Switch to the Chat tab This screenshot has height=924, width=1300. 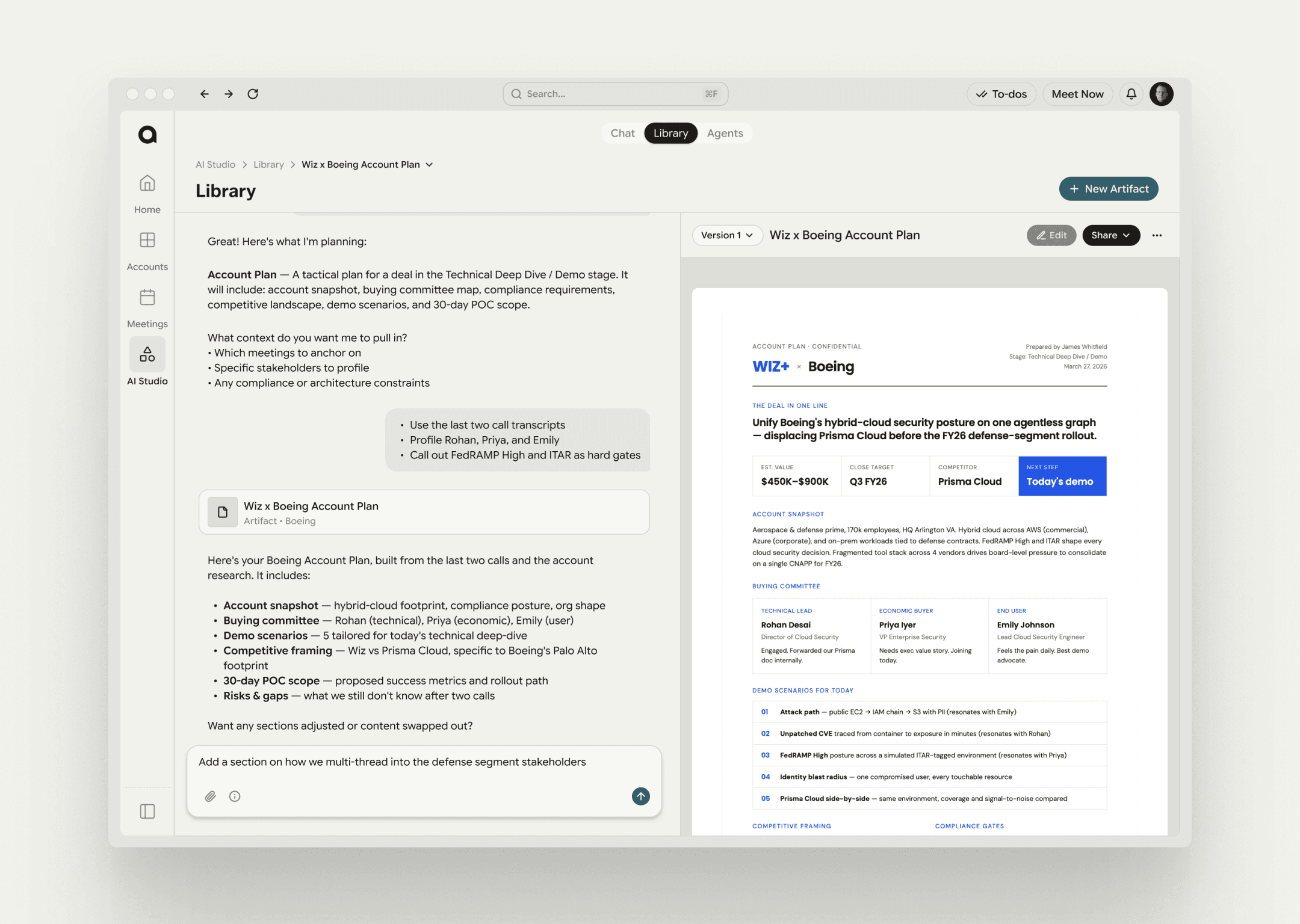(x=622, y=134)
